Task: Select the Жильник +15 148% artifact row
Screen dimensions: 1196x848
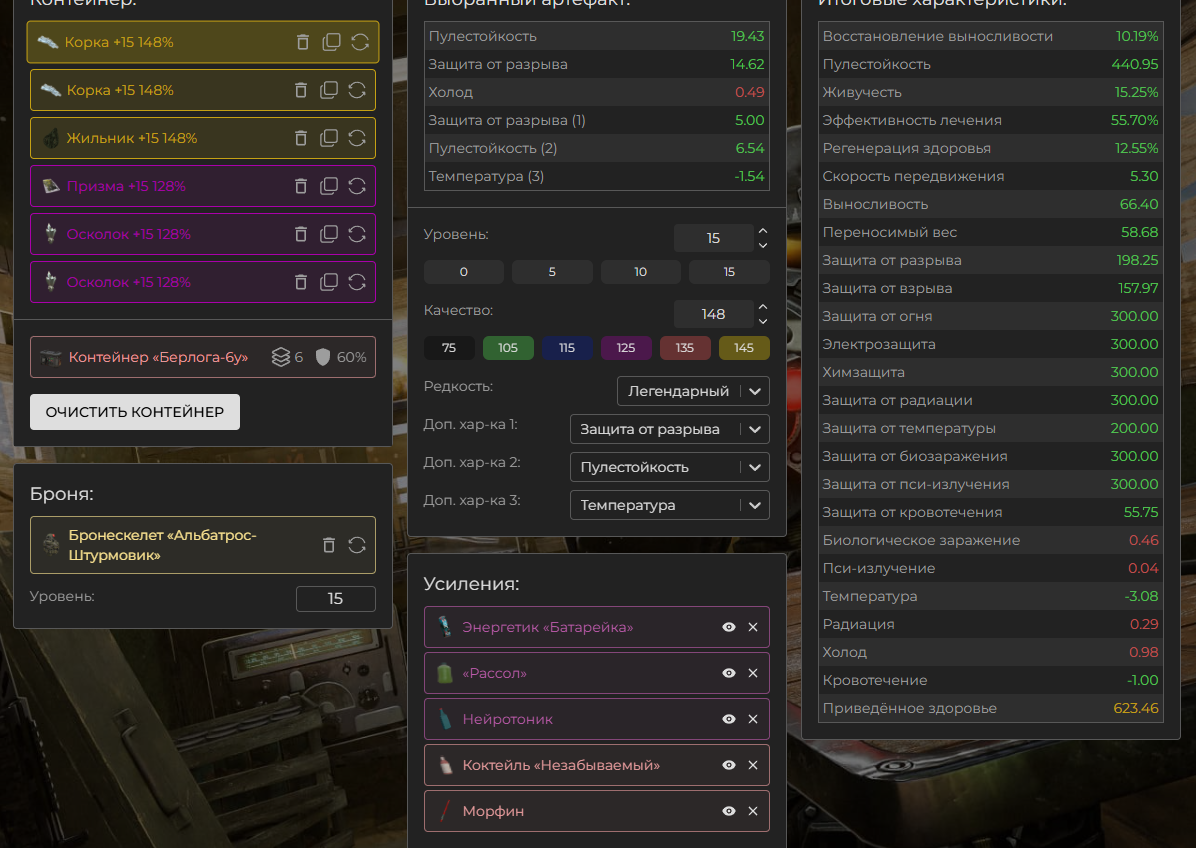Action: [203, 138]
